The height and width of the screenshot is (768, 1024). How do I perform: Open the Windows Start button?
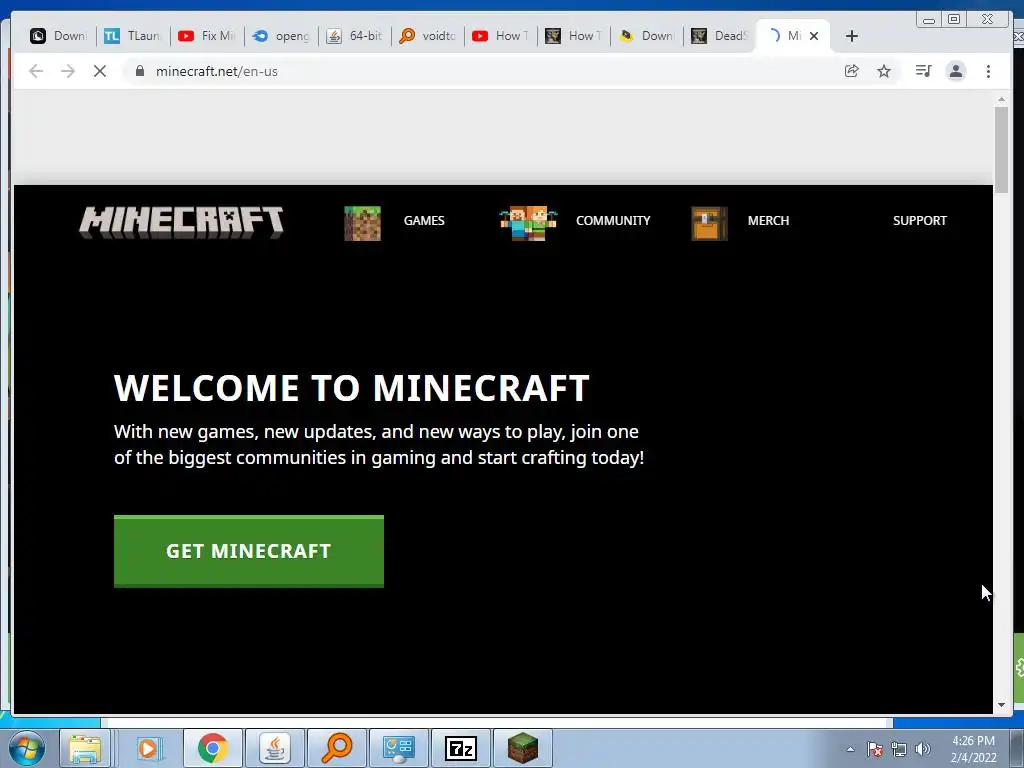point(27,748)
